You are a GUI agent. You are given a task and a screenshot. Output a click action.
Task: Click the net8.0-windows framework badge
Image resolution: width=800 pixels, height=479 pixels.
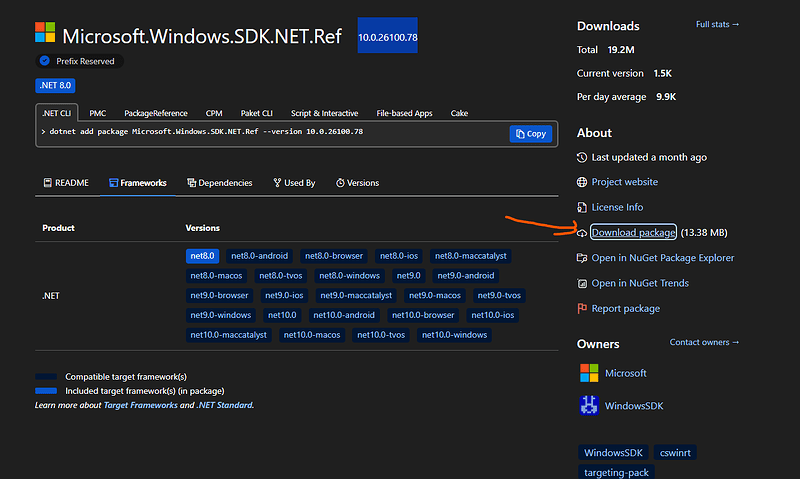point(349,275)
